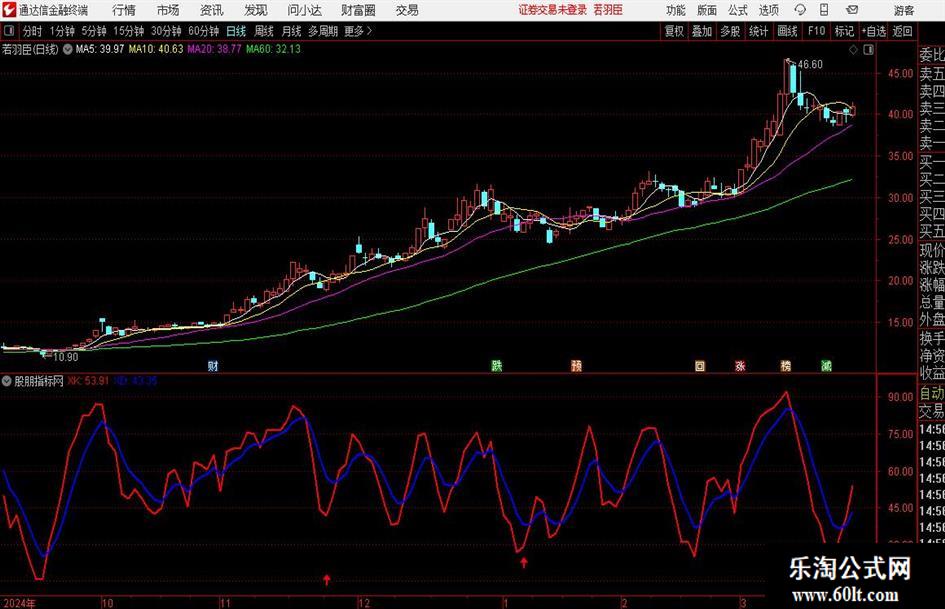This screenshot has width=945, height=609.
Task: Open the mobile phone icon
Action: click(824, 10)
